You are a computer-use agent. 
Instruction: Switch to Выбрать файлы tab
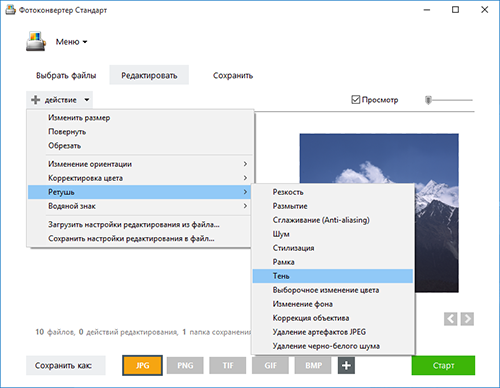(66, 75)
